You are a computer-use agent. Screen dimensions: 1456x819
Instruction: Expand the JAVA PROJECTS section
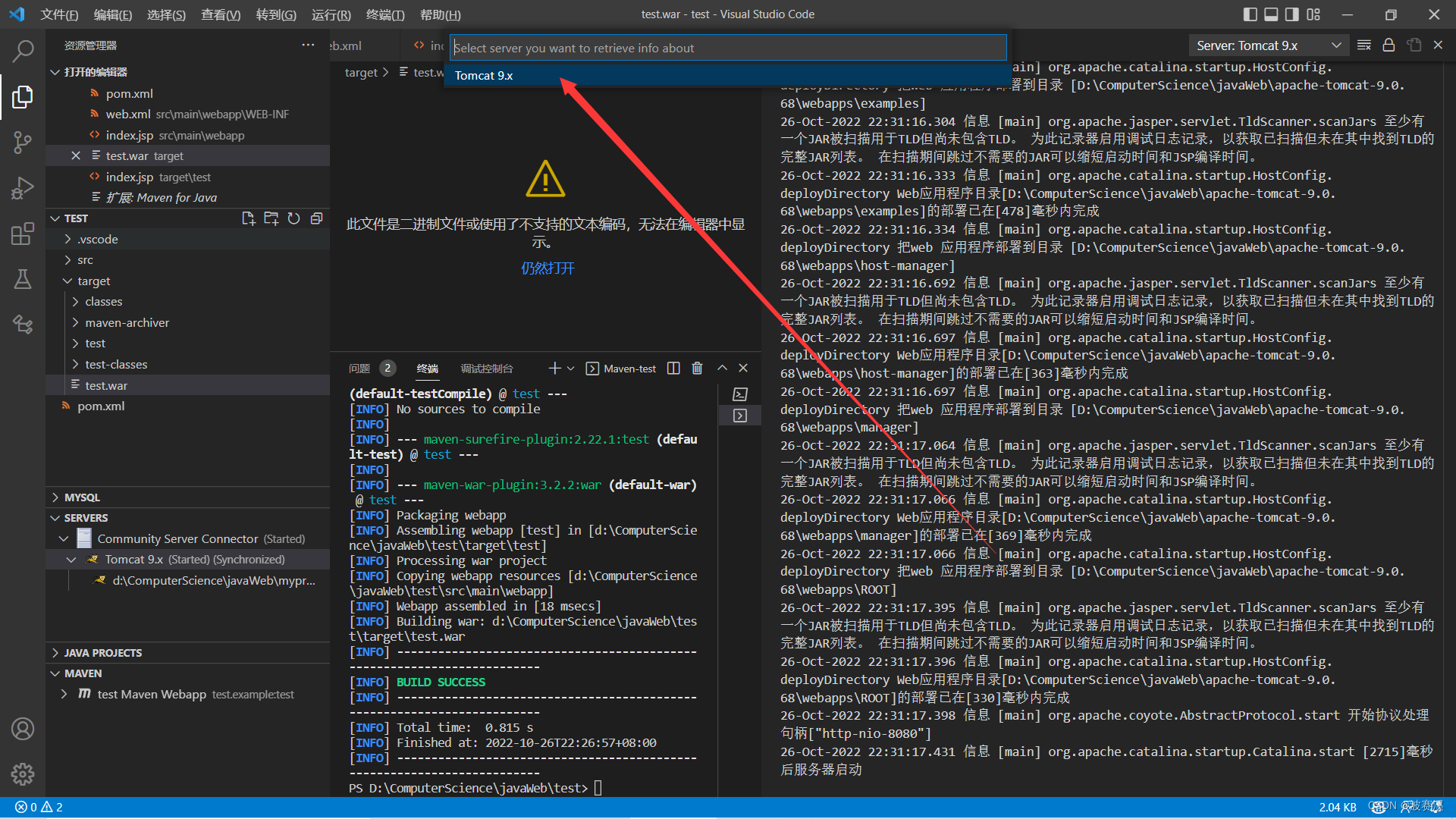[x=55, y=653]
